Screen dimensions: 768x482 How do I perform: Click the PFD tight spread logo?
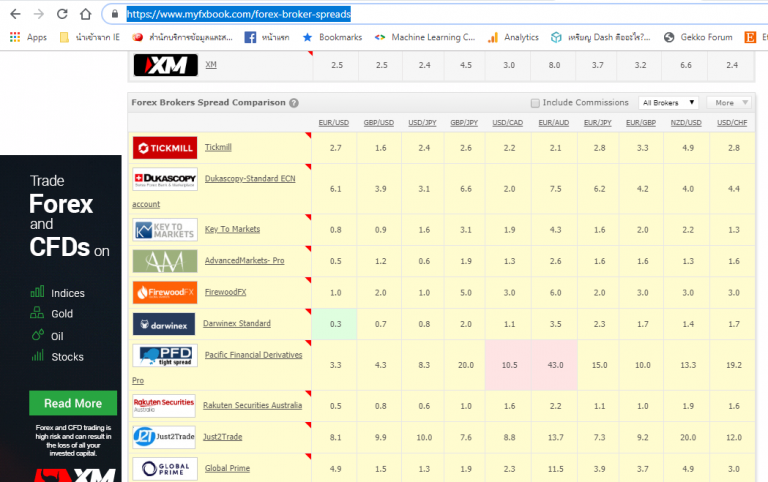tap(165, 356)
